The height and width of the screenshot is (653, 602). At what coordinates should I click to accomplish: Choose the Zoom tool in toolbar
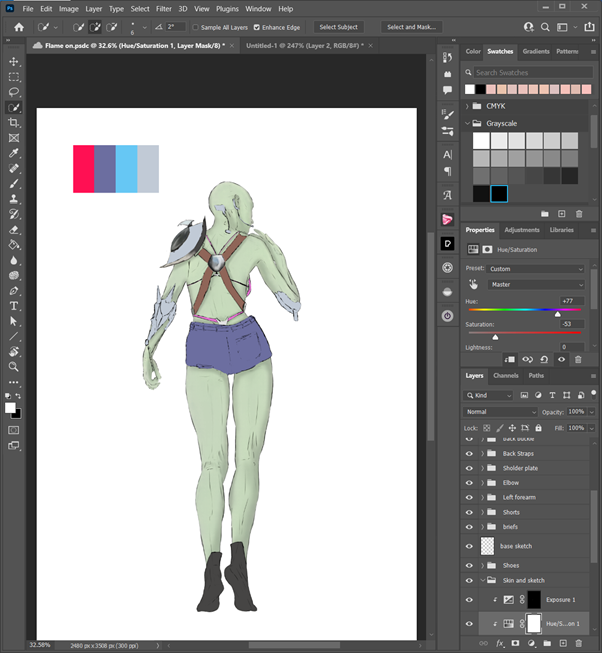click(x=14, y=366)
